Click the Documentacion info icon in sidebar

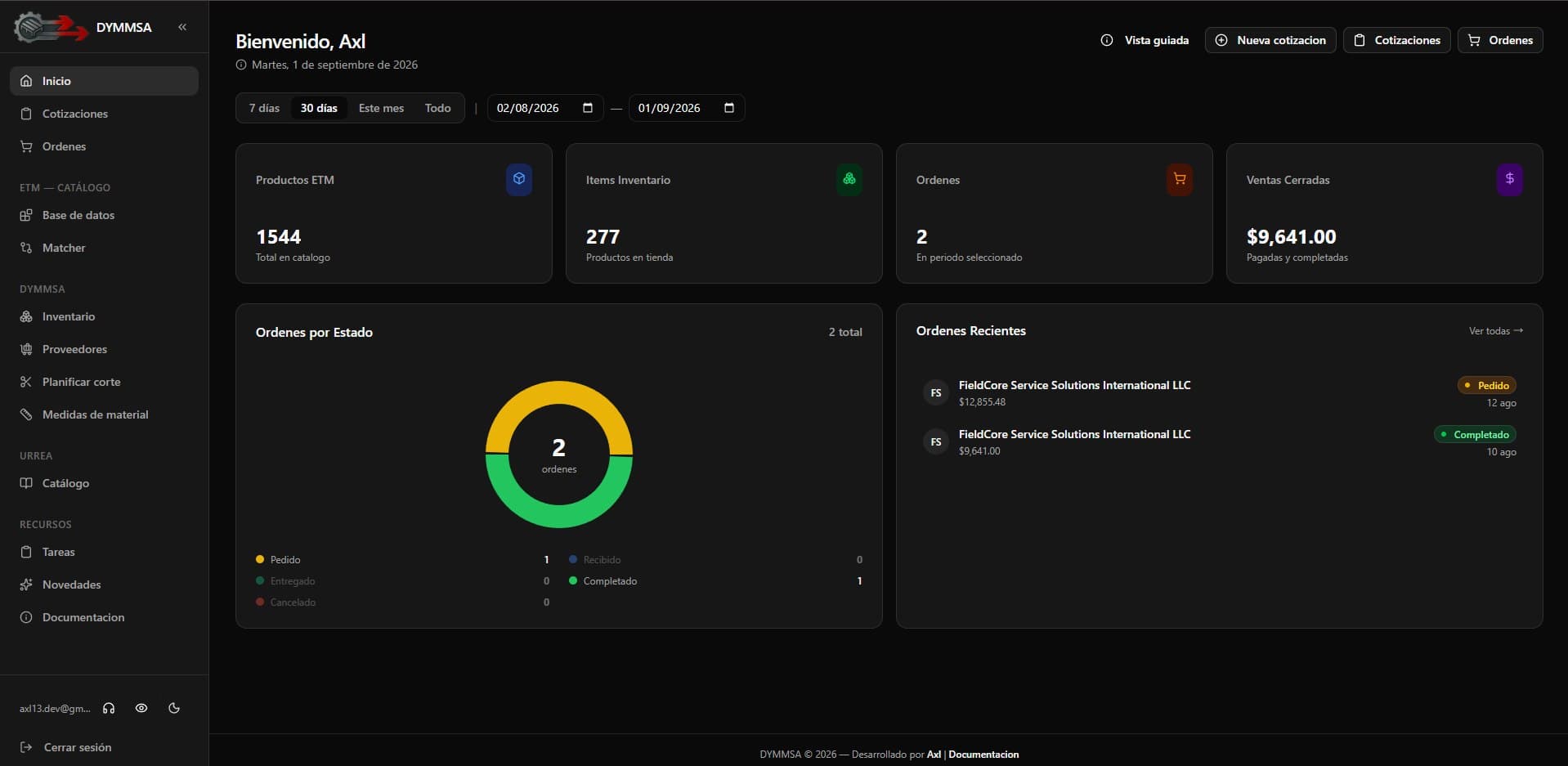tap(26, 617)
